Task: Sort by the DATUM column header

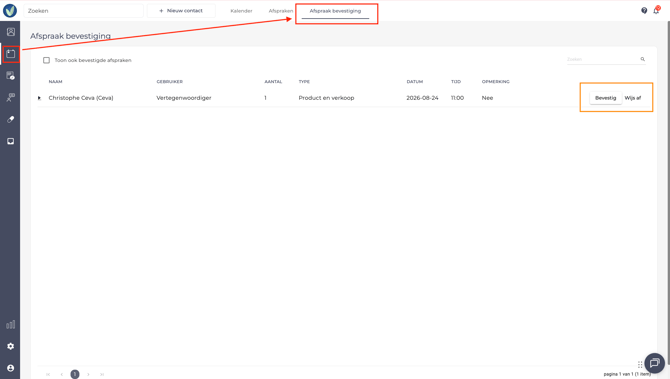Action: click(414, 82)
